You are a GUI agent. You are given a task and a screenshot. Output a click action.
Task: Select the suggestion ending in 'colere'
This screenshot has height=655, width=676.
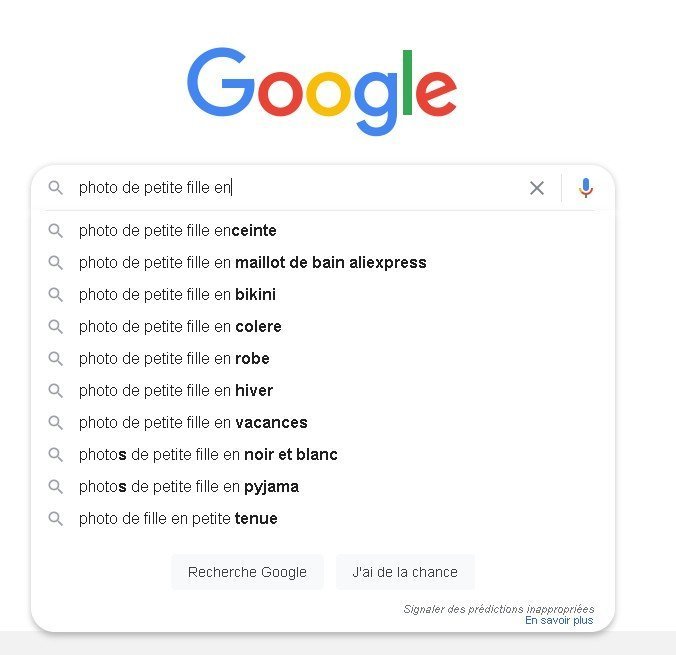(180, 327)
